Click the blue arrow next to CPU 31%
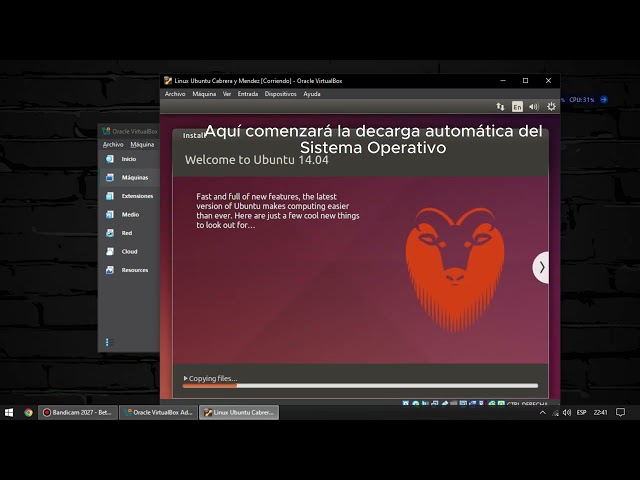The image size is (640, 480). 604,100
